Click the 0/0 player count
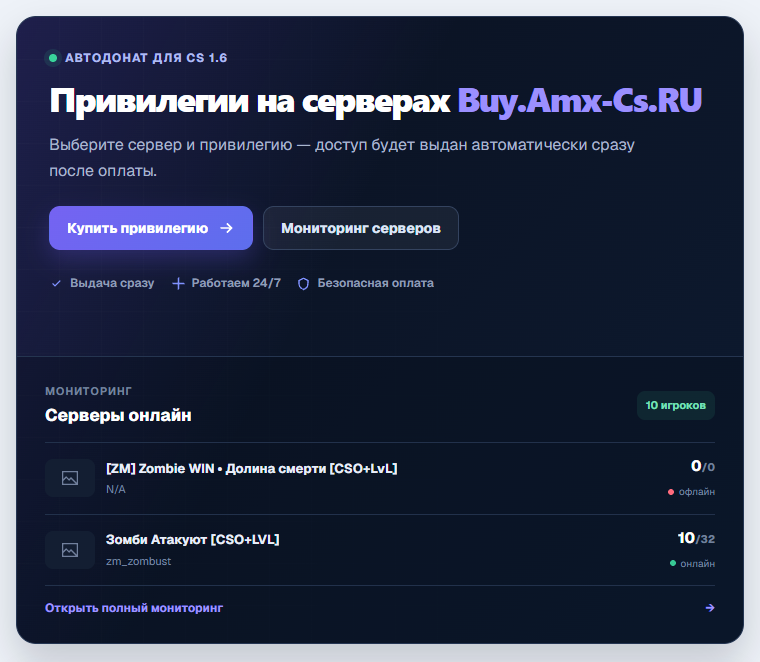The height and width of the screenshot is (662, 760). 703,466
